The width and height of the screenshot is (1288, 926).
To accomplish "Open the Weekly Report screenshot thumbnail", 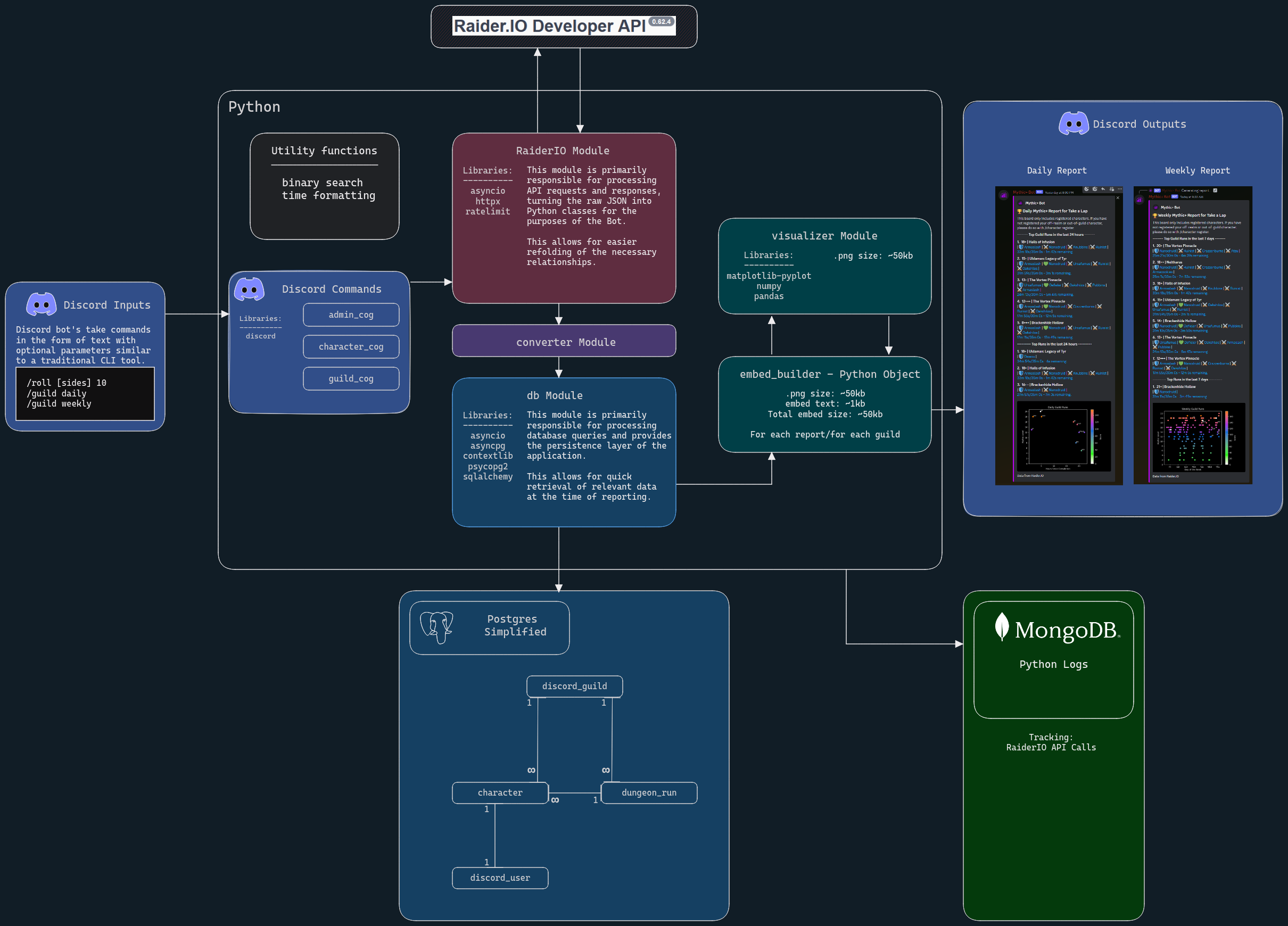I will [x=1193, y=335].
